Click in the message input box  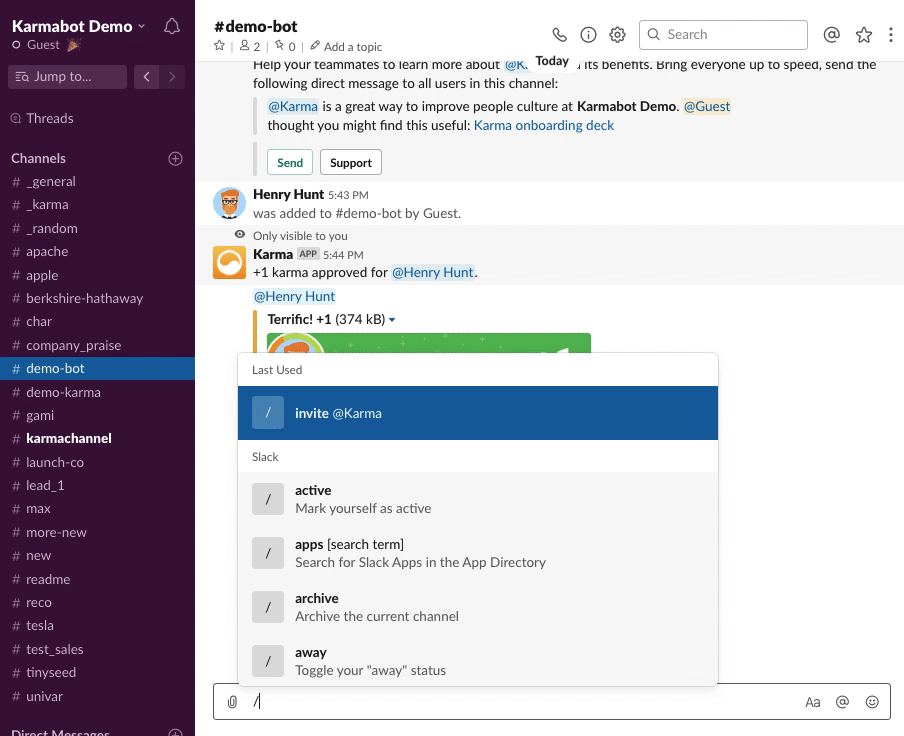tap(552, 702)
